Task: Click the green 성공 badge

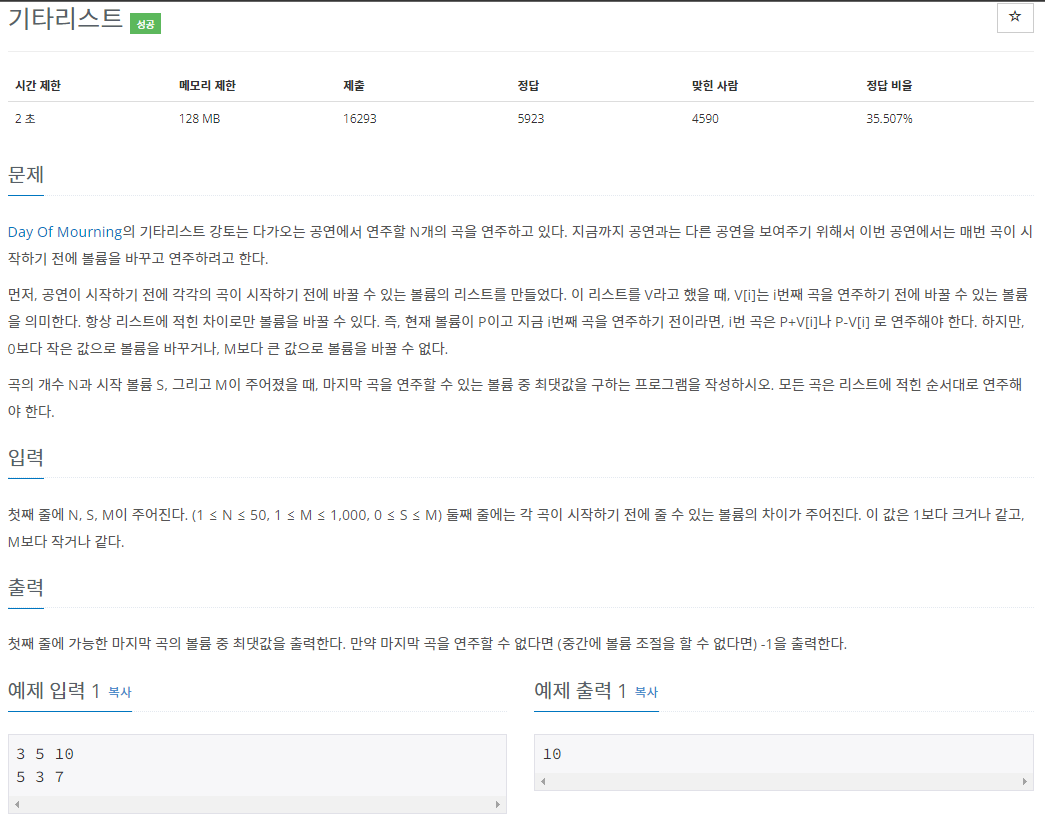Action: pyautogui.click(x=145, y=24)
